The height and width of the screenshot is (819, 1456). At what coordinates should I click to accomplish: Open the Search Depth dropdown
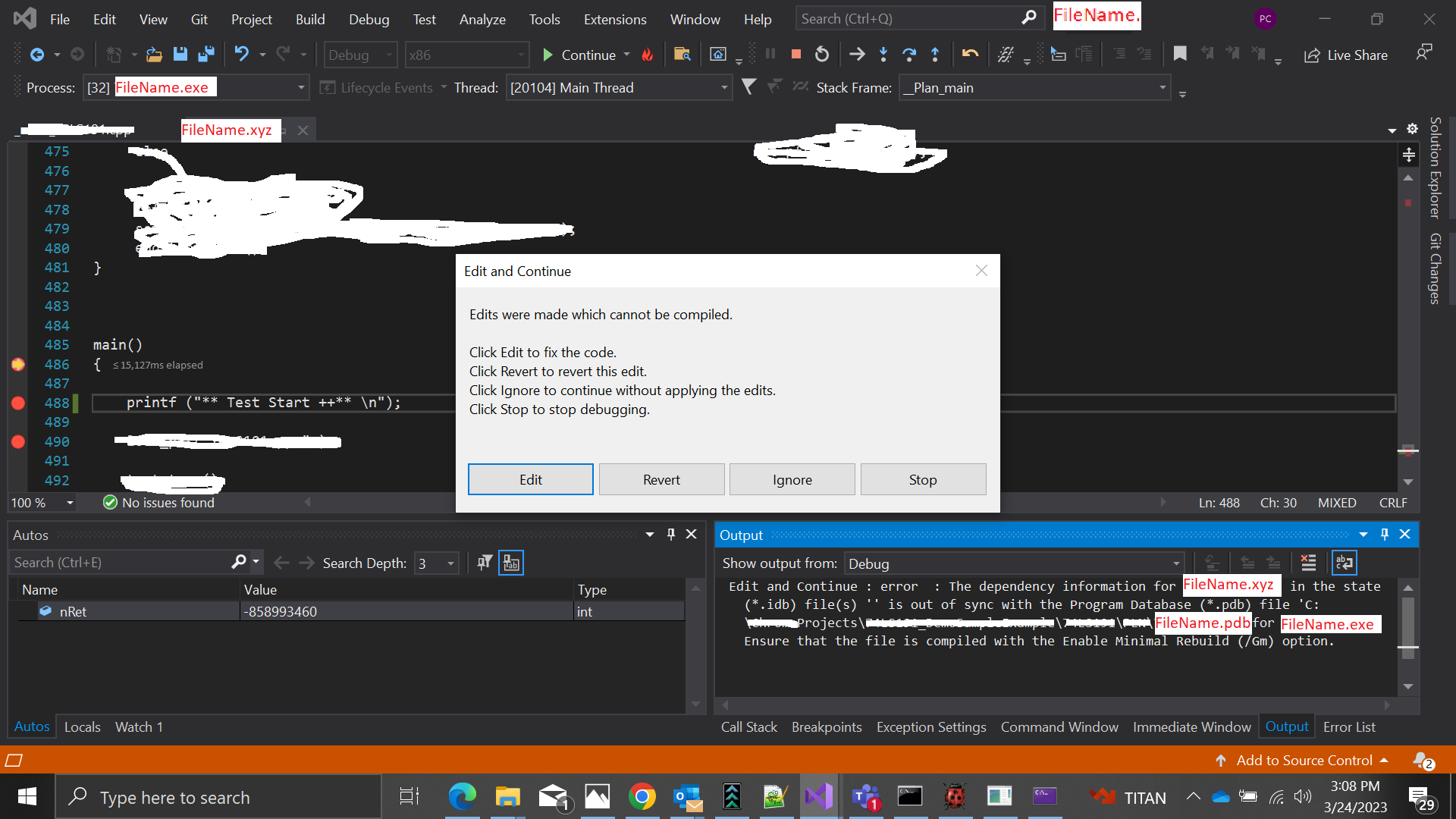click(x=450, y=563)
